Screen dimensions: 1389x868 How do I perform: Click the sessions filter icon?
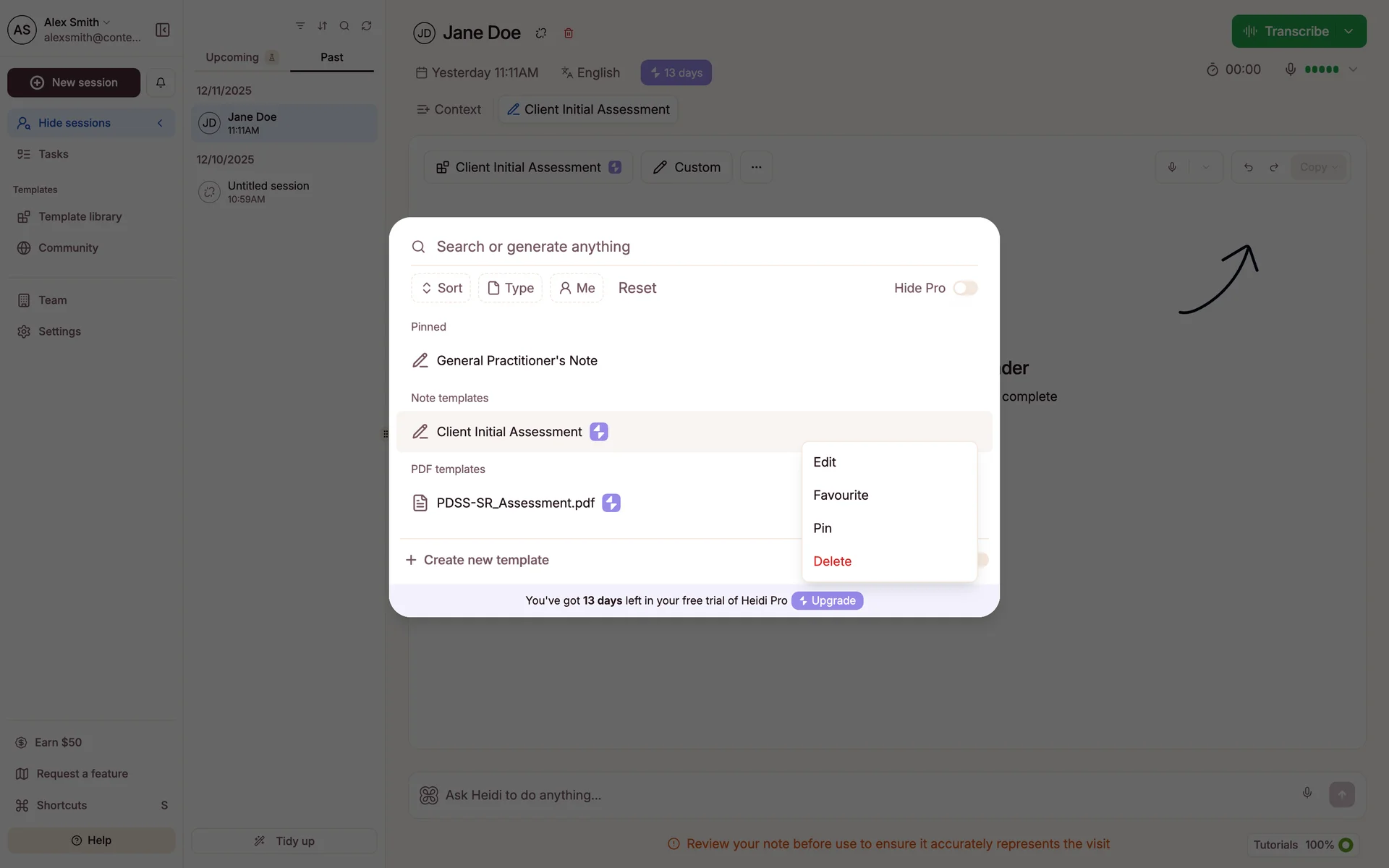click(300, 26)
